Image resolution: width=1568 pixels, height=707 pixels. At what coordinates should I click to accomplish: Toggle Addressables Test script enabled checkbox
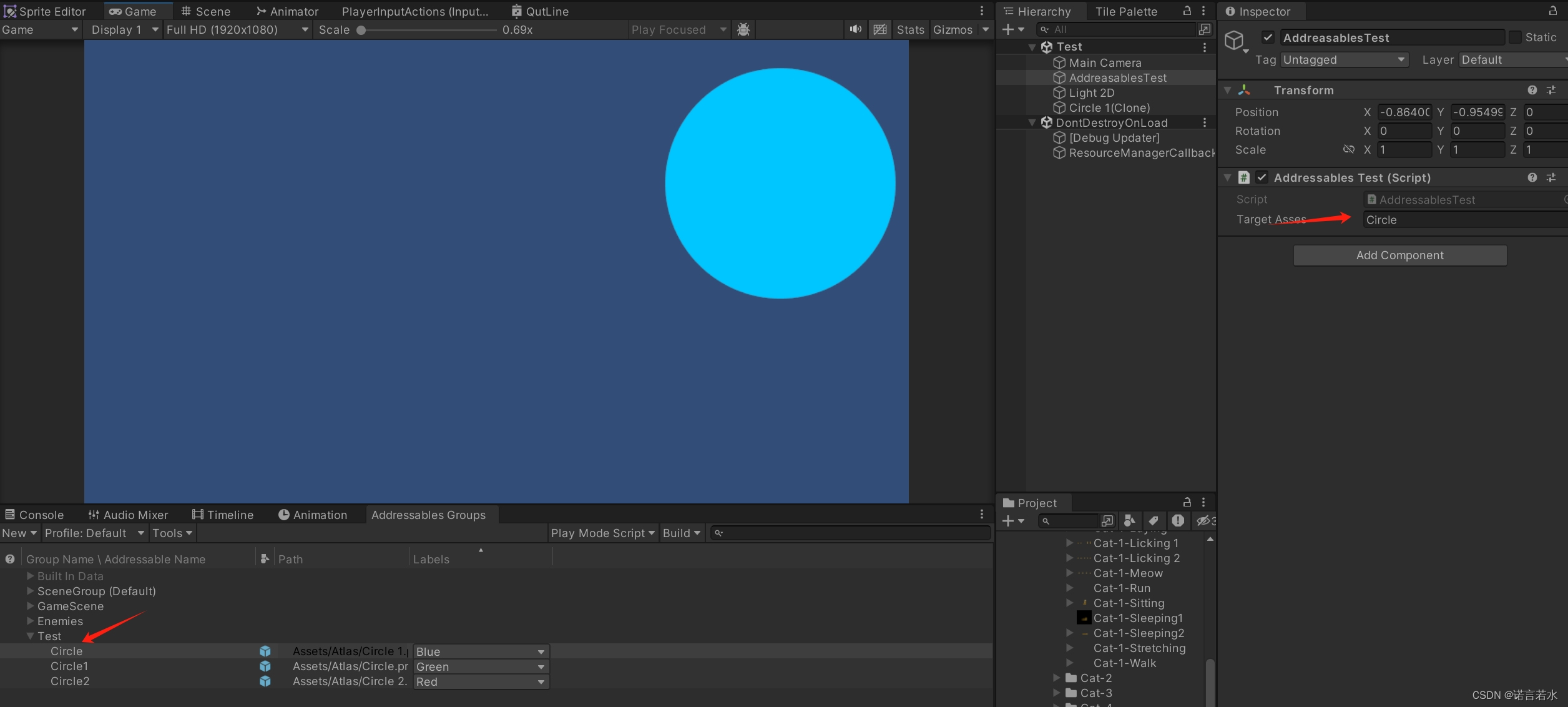click(1262, 178)
